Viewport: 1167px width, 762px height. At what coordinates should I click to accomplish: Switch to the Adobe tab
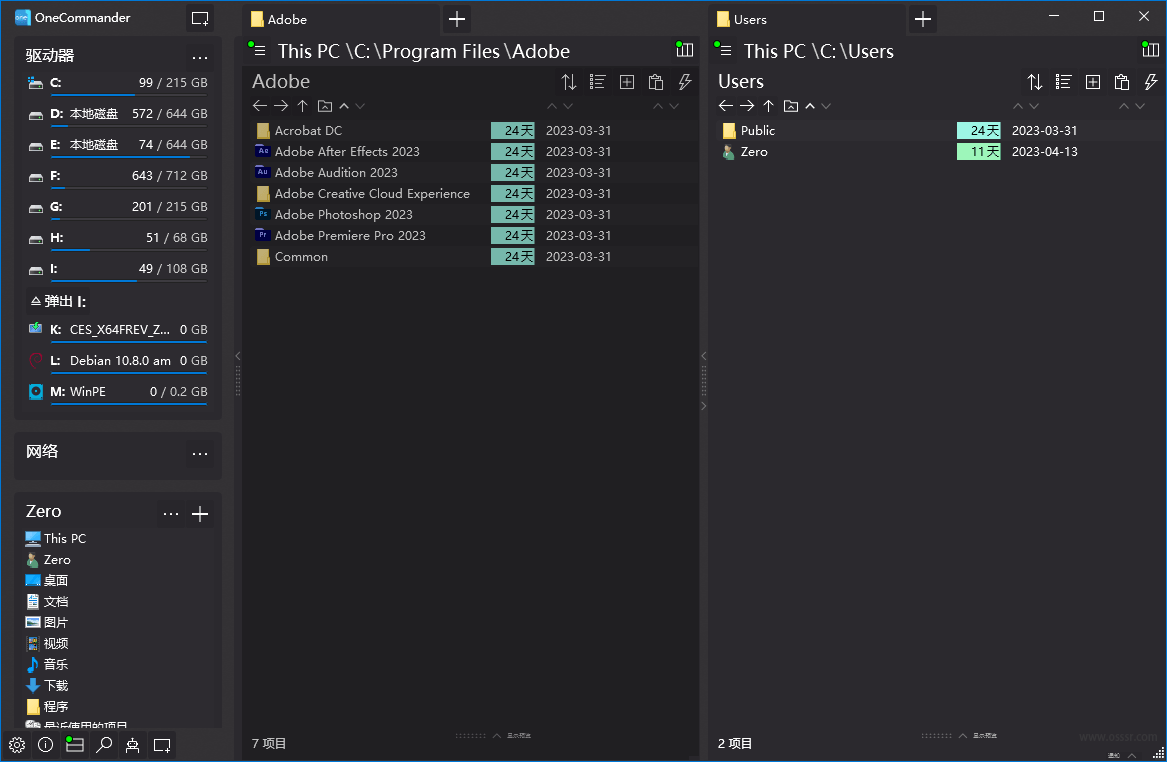[x=340, y=19]
